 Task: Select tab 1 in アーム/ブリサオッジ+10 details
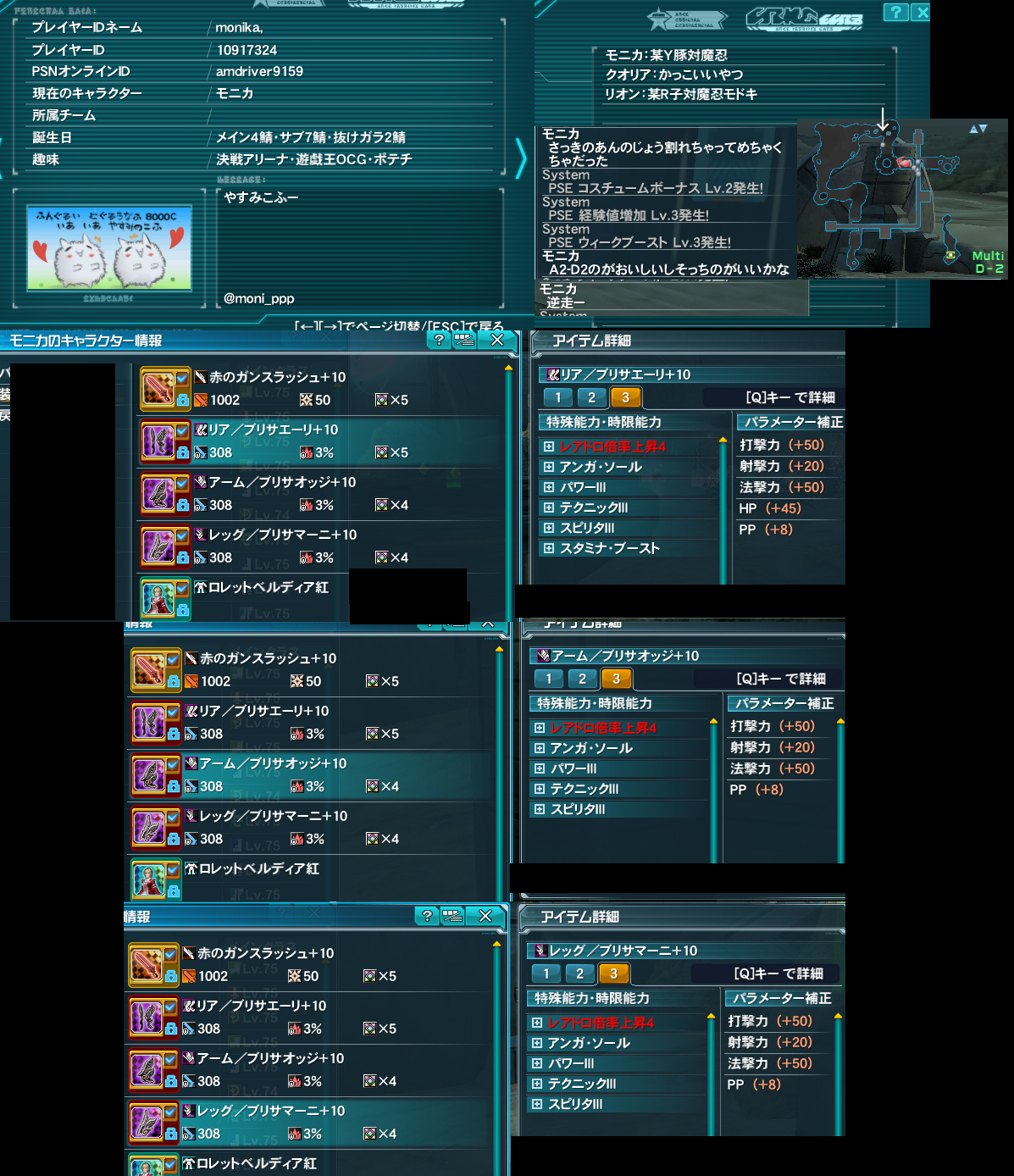(x=548, y=679)
